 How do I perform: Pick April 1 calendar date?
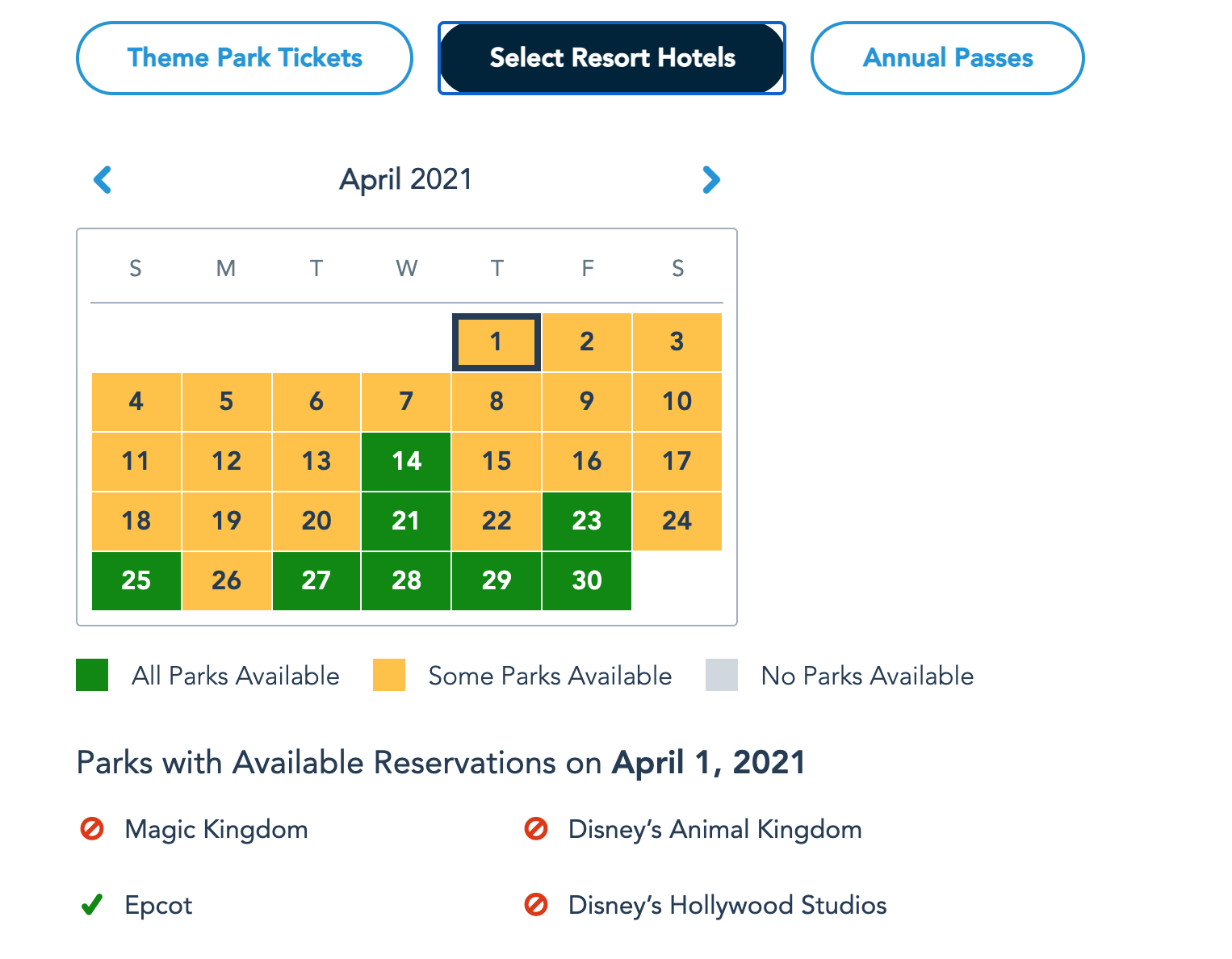coord(497,342)
